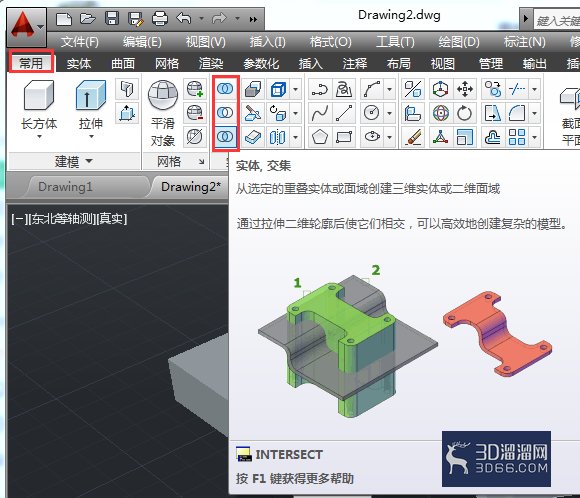The width and height of the screenshot is (580, 498).
Task: Select the polygon drawing tool
Action: tap(320, 137)
